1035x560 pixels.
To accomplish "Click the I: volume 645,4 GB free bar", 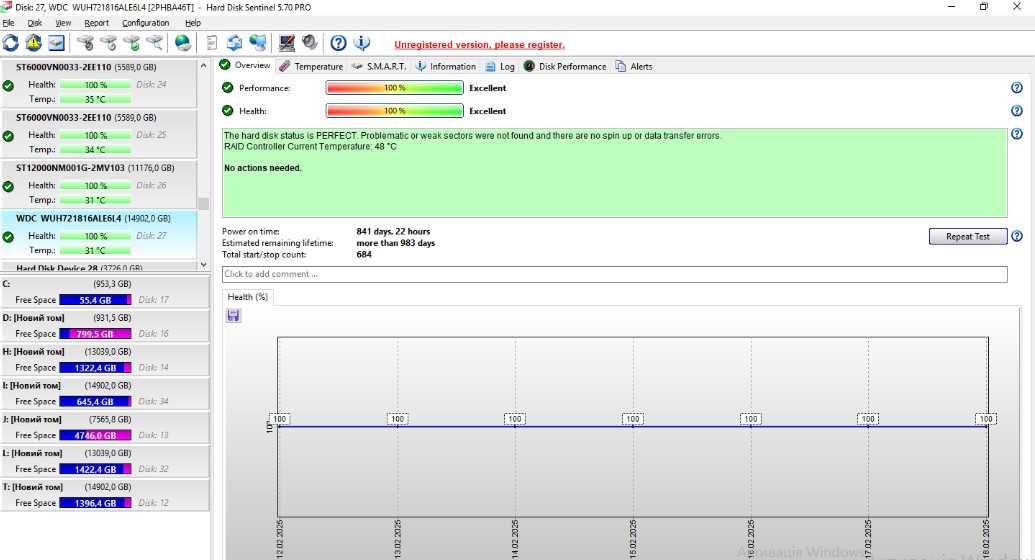I will pyautogui.click(x=95, y=402).
